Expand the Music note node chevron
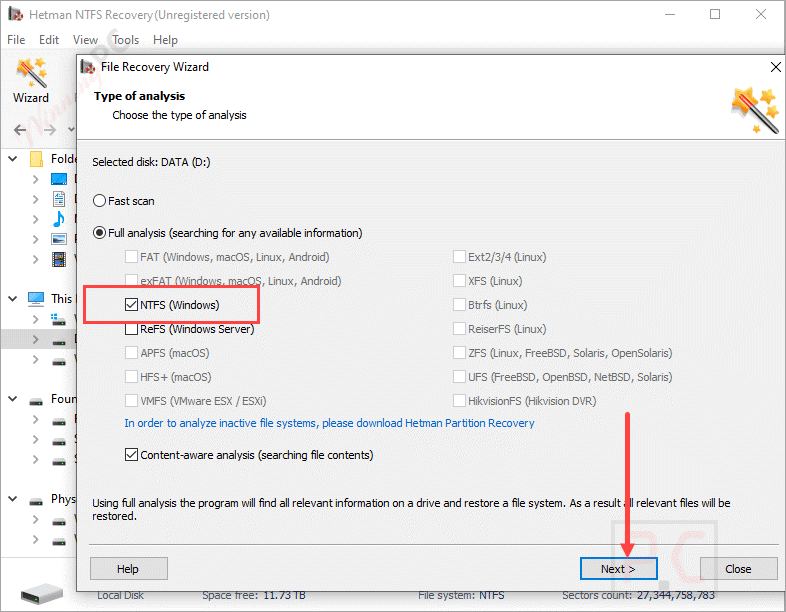786x612 pixels. (35, 219)
